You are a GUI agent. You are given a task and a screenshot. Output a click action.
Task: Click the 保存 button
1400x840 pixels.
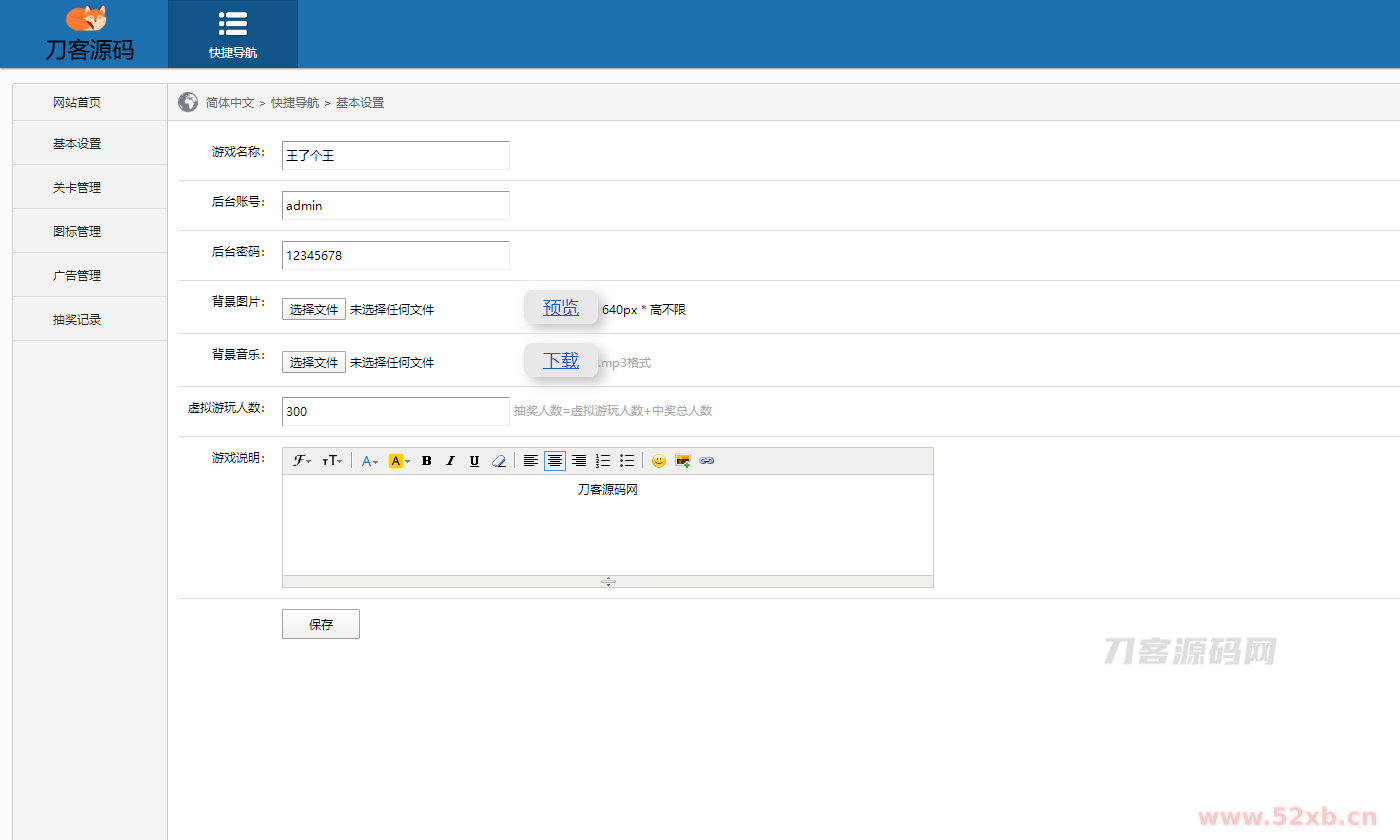320,624
